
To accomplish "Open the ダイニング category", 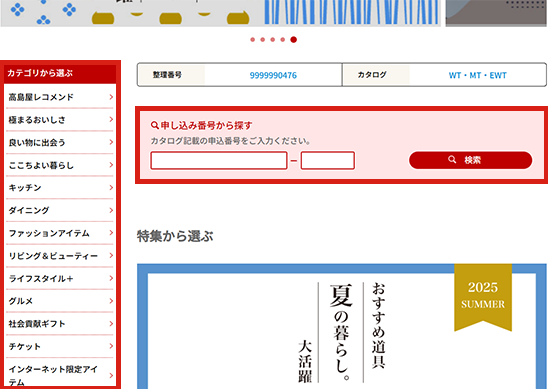I will point(60,210).
